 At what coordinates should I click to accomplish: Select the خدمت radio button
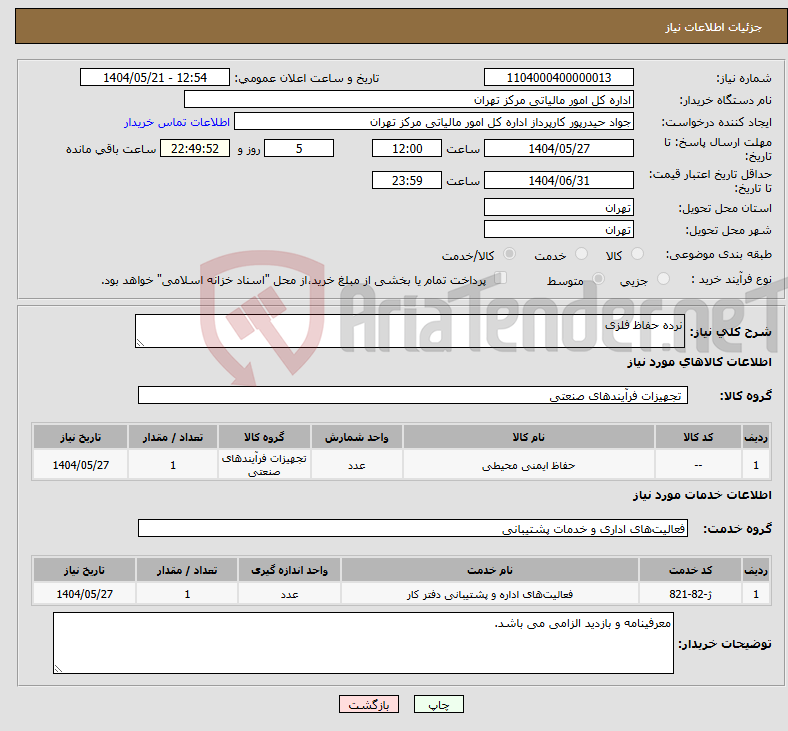tap(581, 254)
